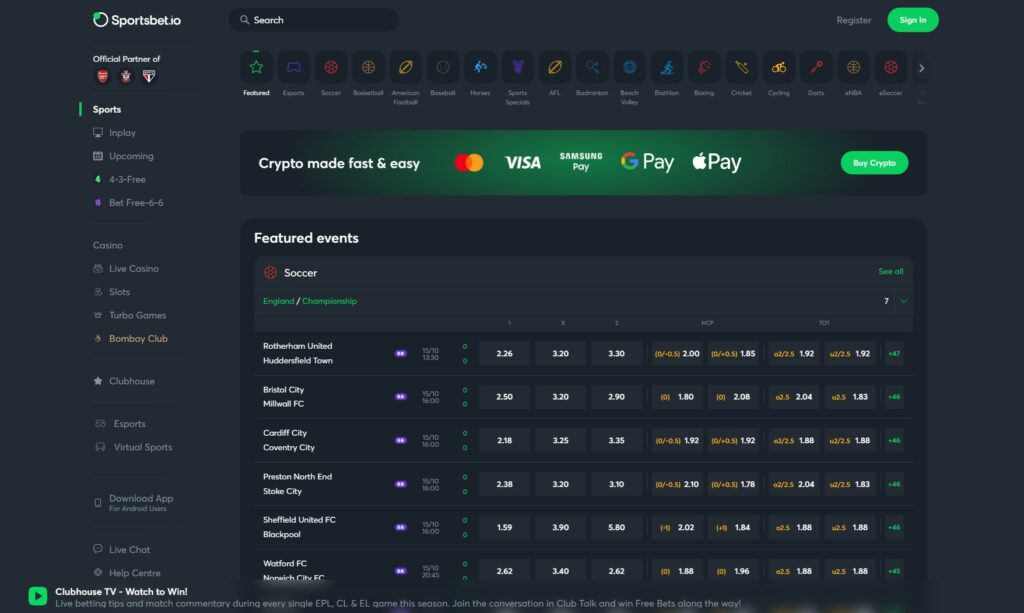Bet Rotherham United home win at 2.26
1024x613 pixels.
pyautogui.click(x=504, y=353)
